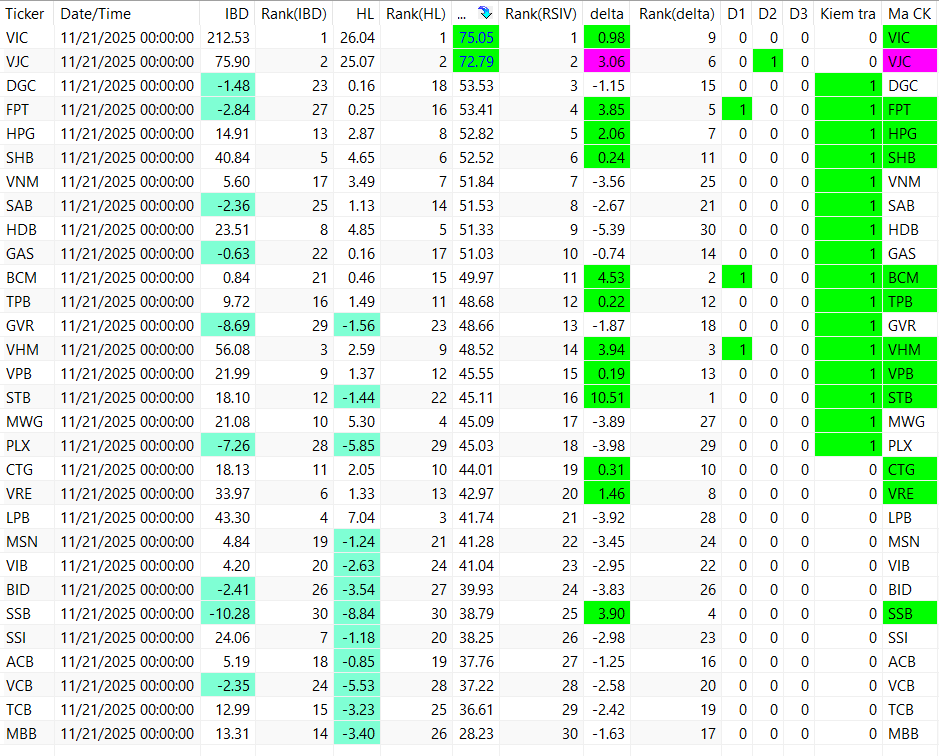Click the IBD value -8.69 for GVR

[228, 325]
